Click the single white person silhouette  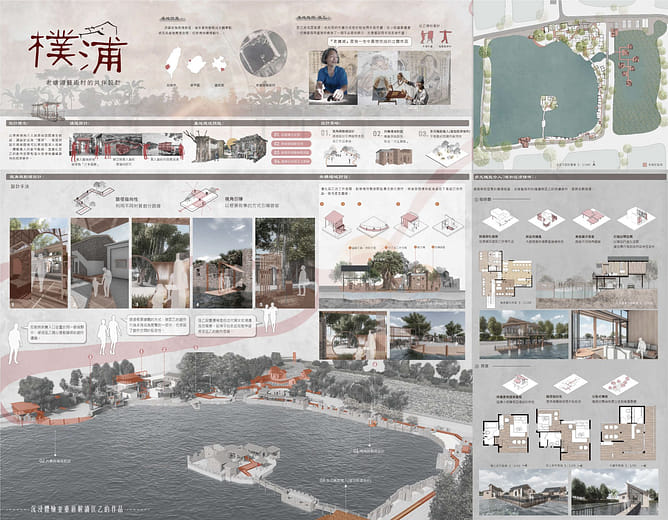[14, 343]
